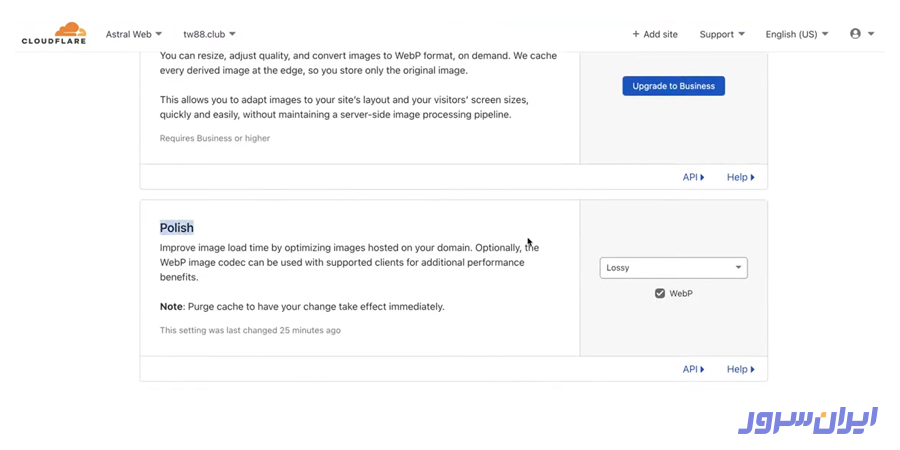Screen dimensions: 900x450
Task: Open the English (US) language menu
Action: tap(797, 34)
